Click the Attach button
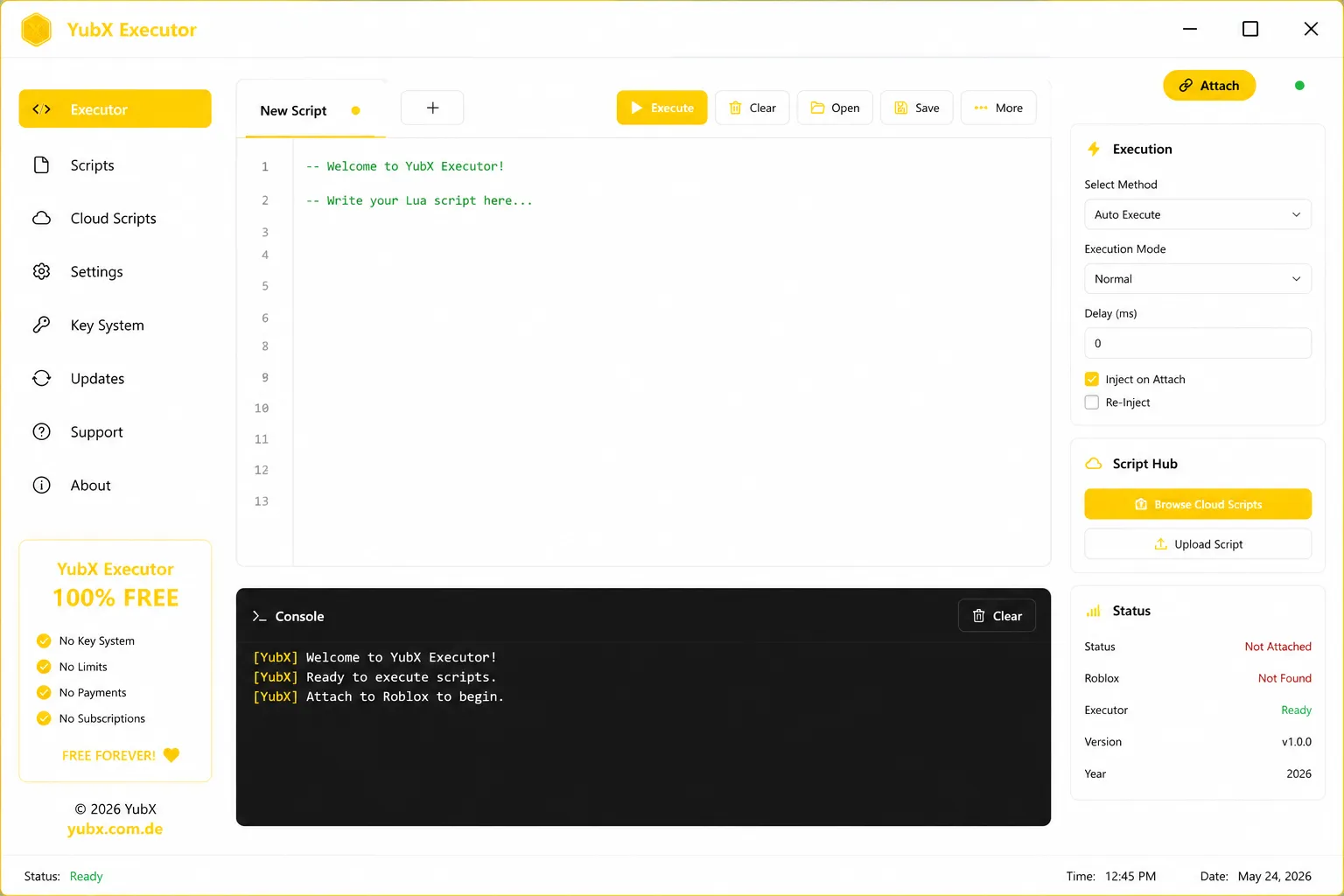The width and height of the screenshot is (1344, 896). pyautogui.click(x=1209, y=86)
